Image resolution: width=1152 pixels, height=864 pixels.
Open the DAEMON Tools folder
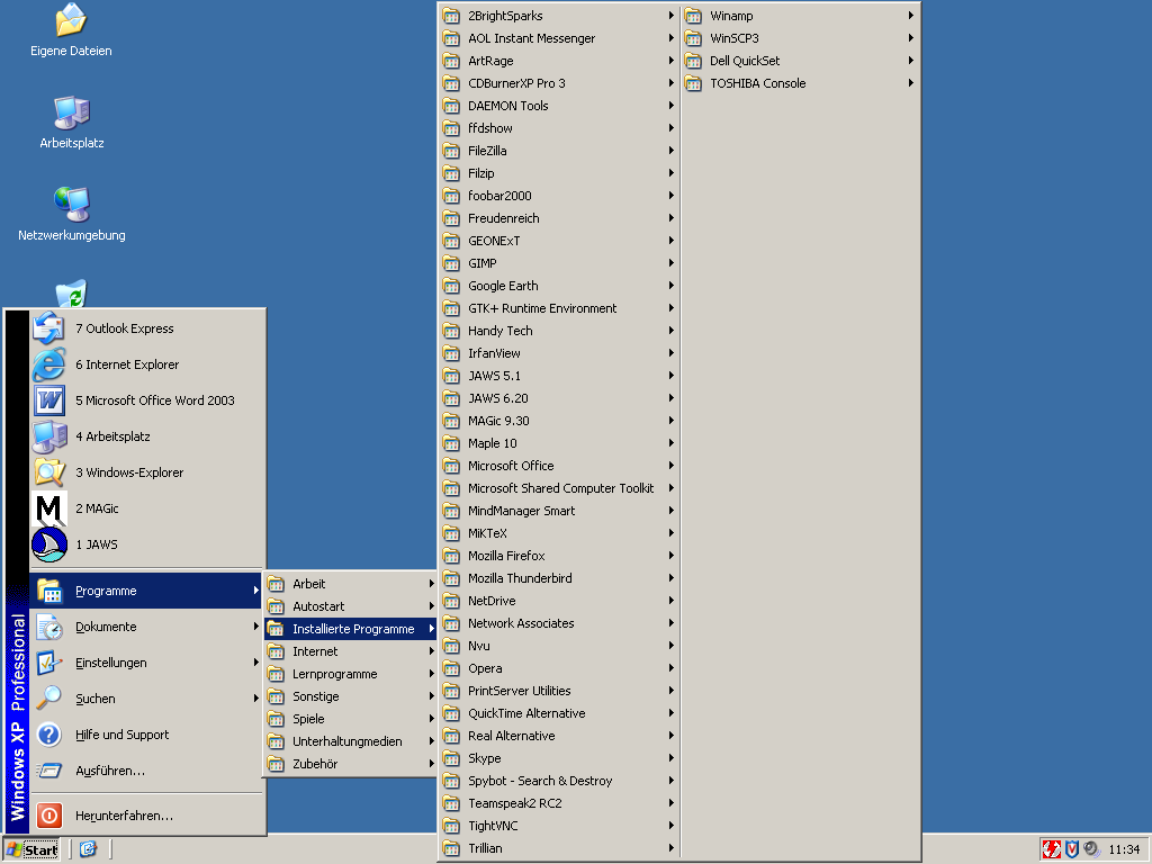pos(559,106)
